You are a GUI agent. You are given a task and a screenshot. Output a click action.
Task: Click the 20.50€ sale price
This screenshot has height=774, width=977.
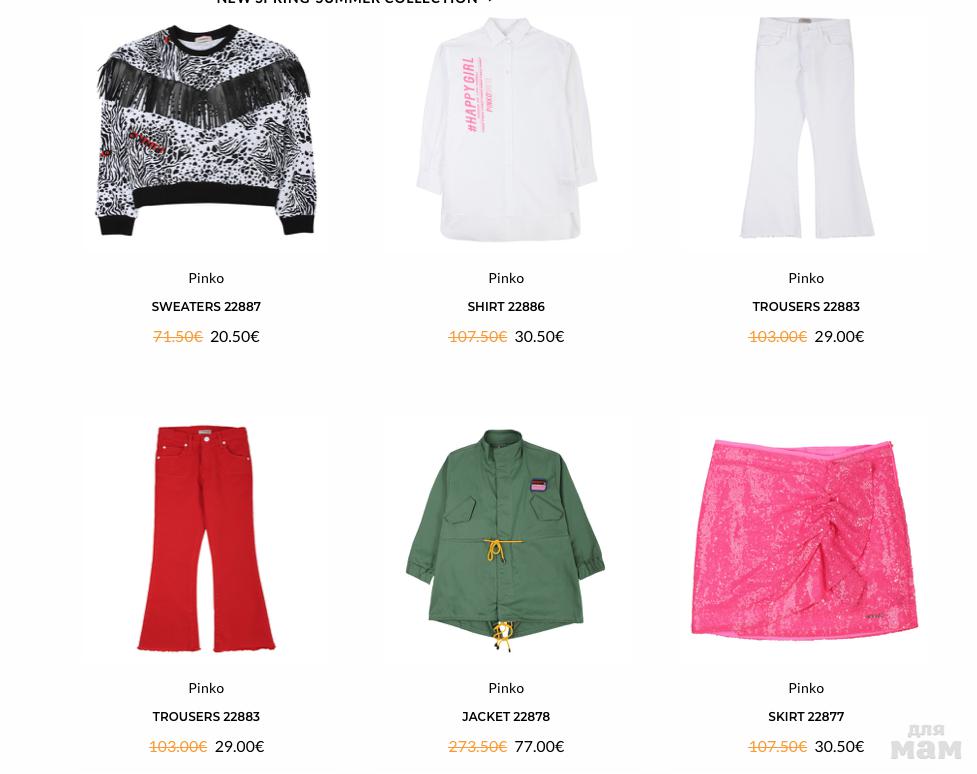coord(235,337)
